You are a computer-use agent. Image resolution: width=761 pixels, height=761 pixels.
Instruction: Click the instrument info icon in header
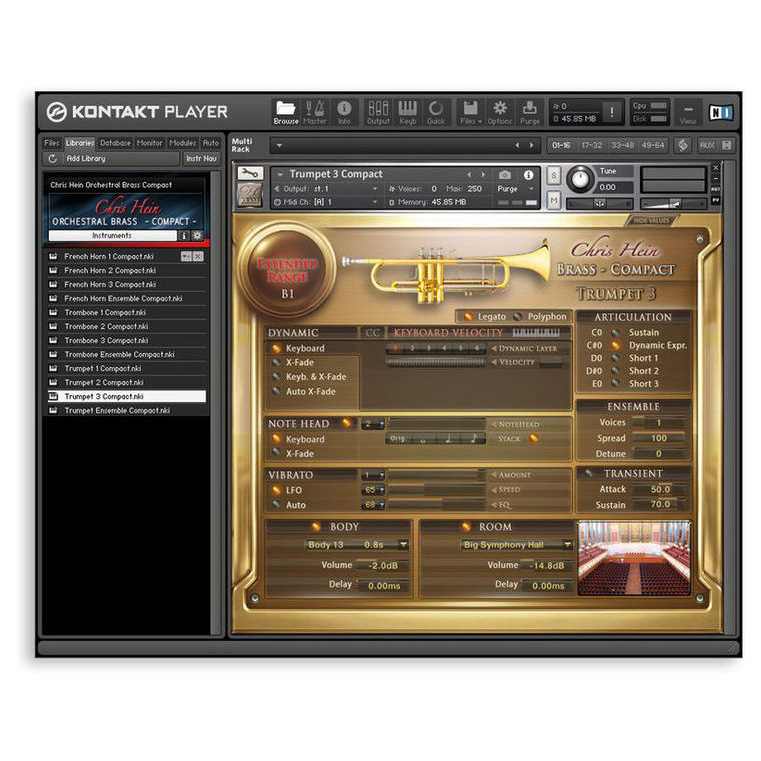click(529, 175)
